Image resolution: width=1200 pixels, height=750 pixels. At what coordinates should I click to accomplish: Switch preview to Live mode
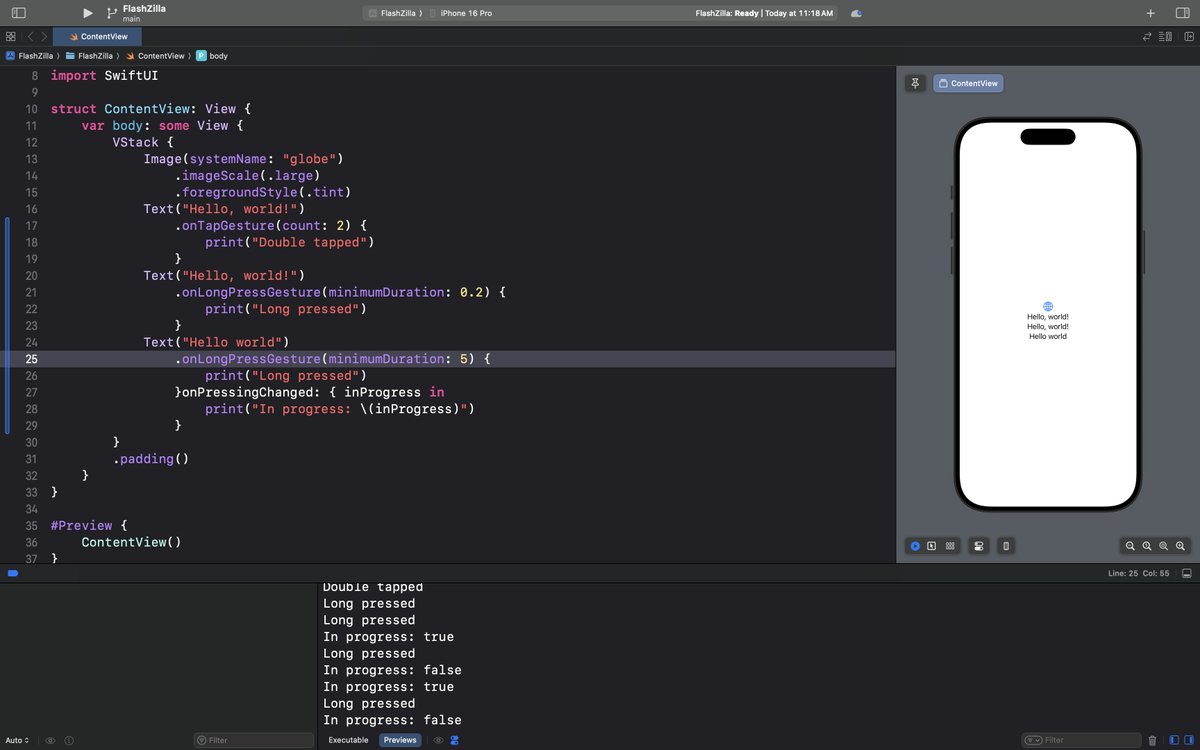pyautogui.click(x=915, y=546)
